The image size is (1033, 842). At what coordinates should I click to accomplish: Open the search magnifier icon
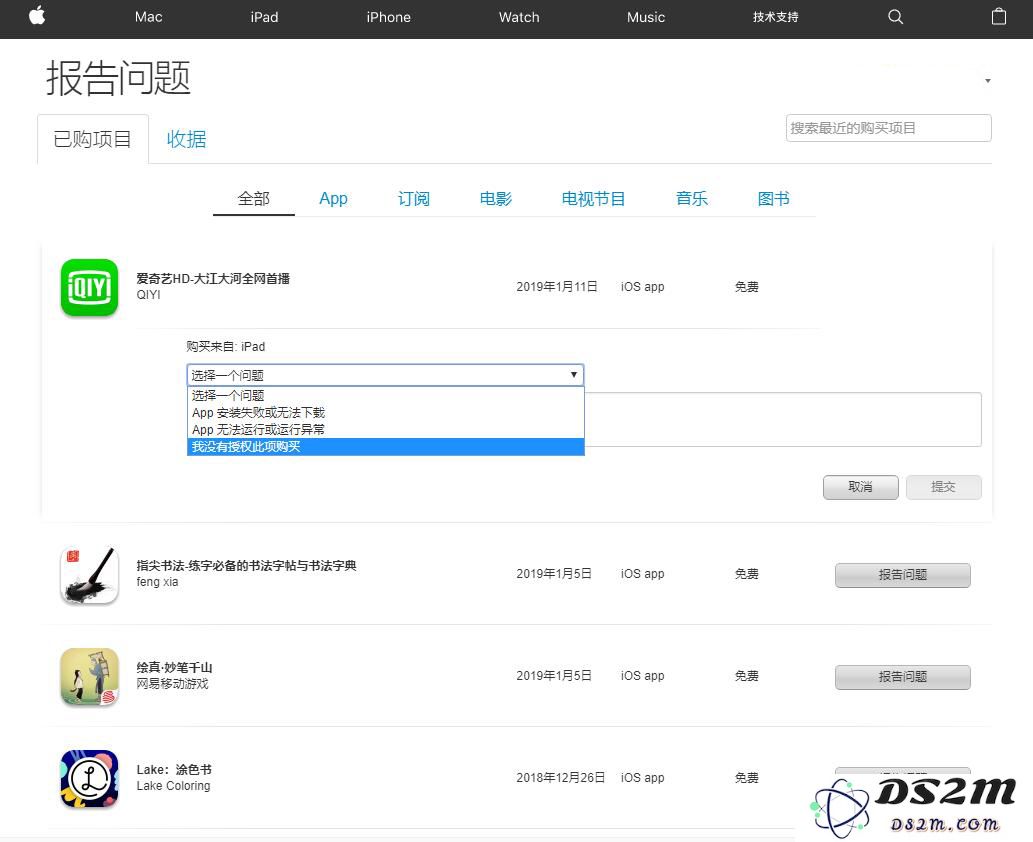[895, 17]
